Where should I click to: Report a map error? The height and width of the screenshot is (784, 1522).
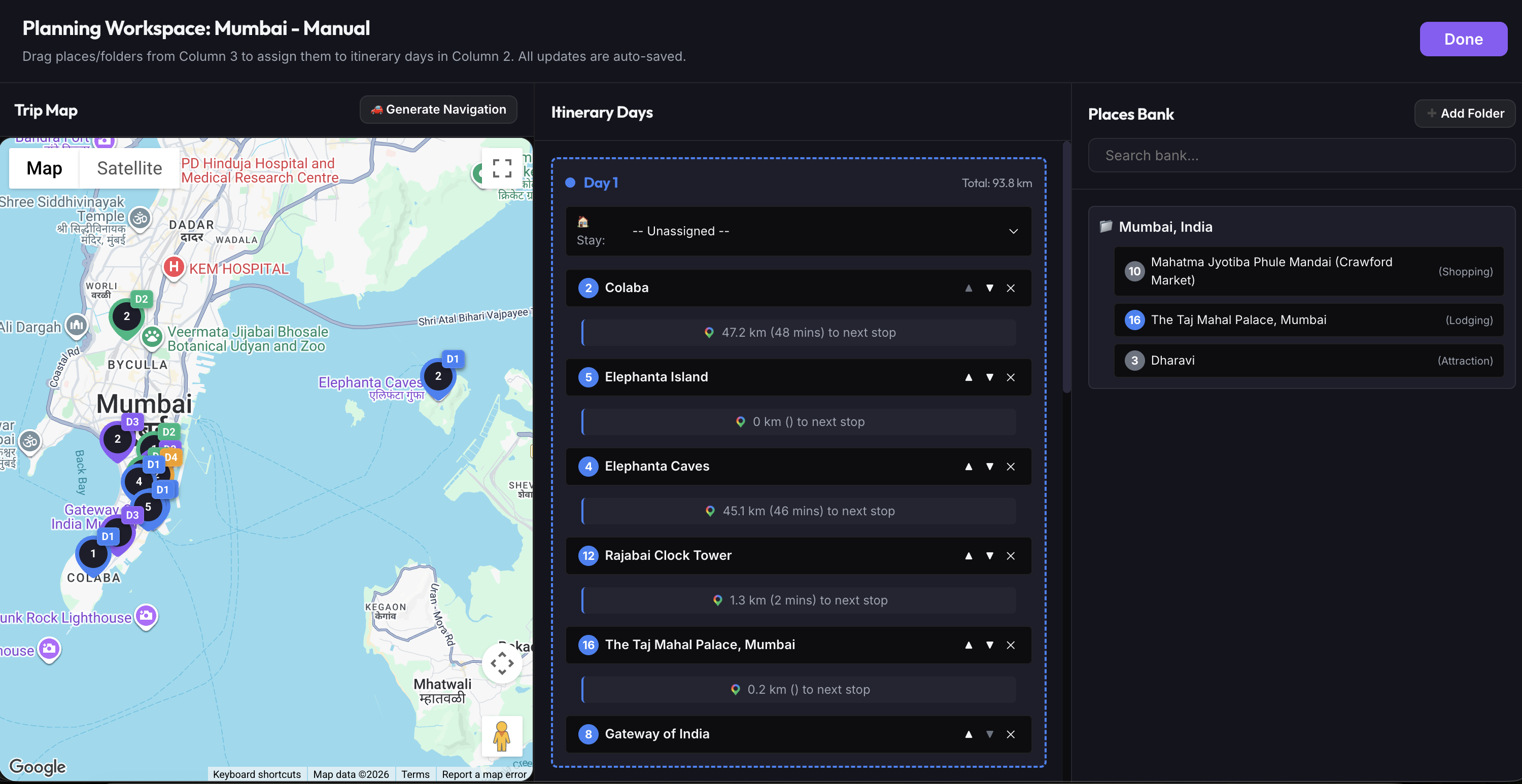click(x=484, y=774)
